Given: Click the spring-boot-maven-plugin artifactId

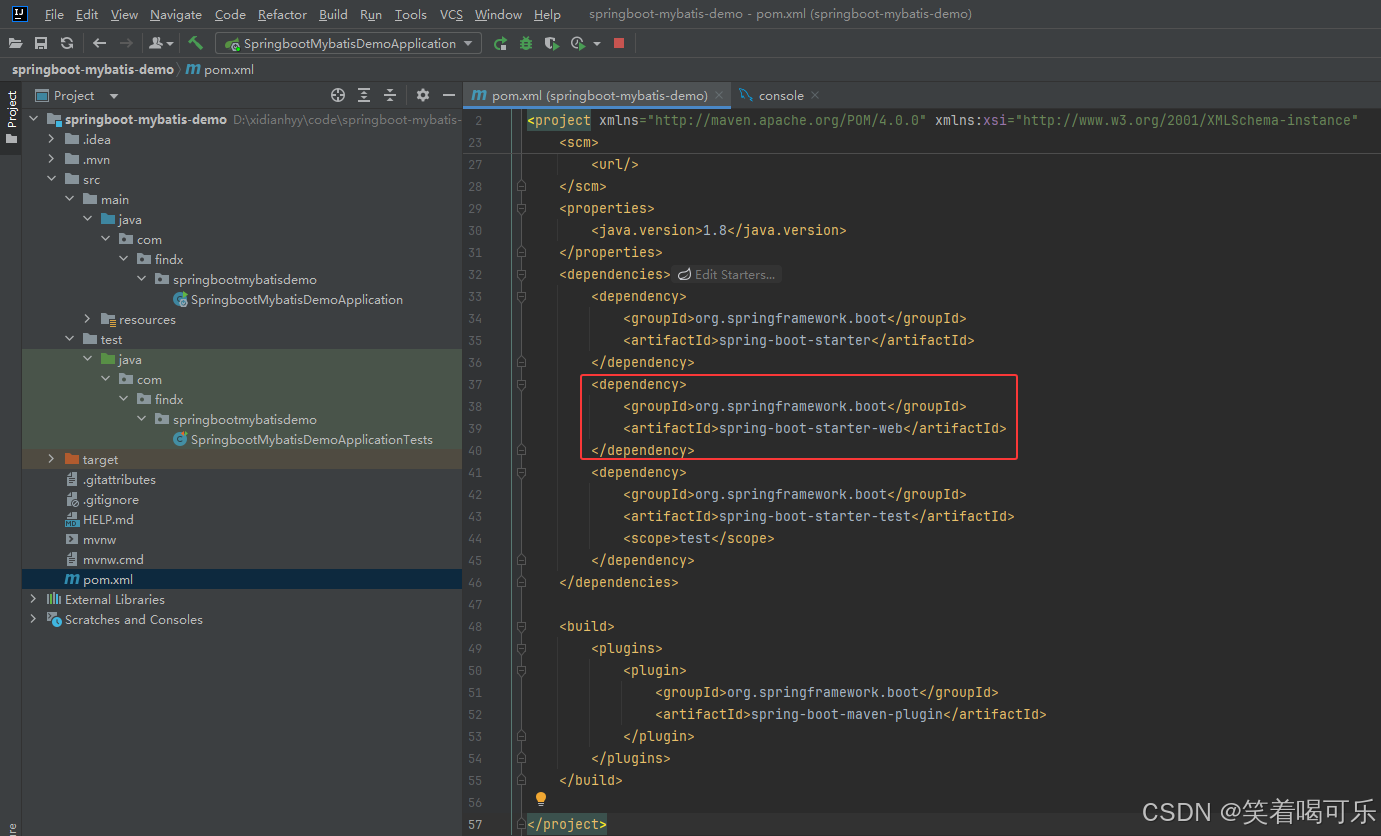Looking at the screenshot, I should [847, 714].
